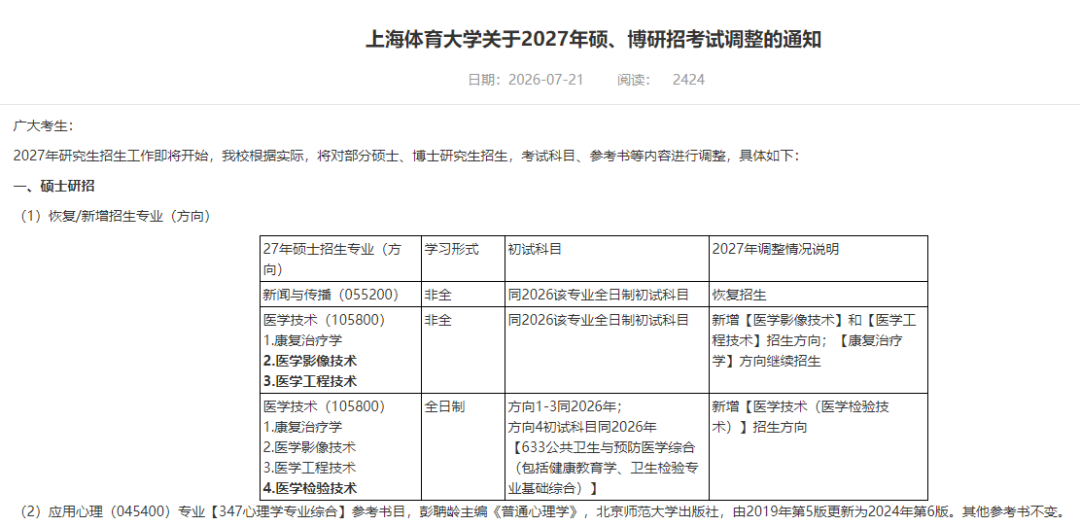Image resolution: width=1080 pixels, height=526 pixels.
Task: Click the text 方向4初试科目同2026年
Action: [x=582, y=427]
